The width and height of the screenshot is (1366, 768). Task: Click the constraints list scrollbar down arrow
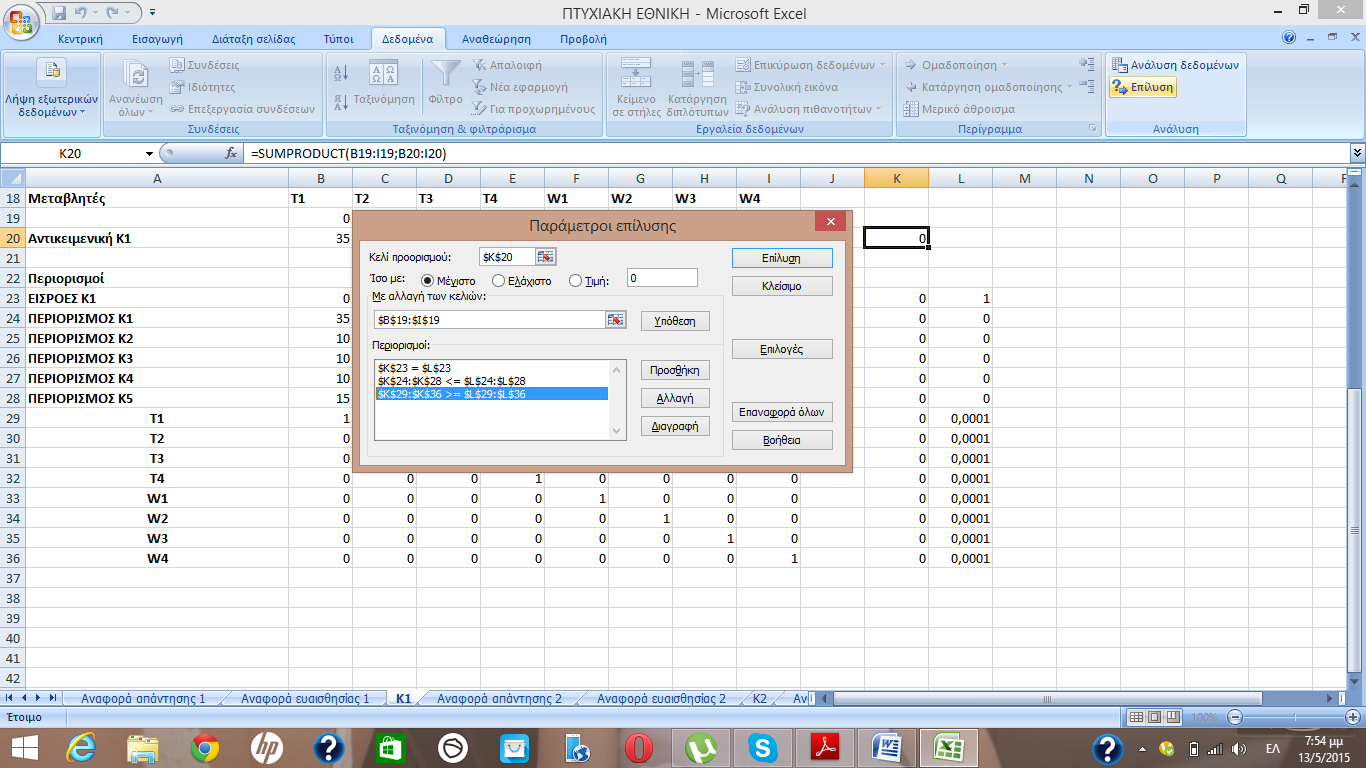[617, 431]
